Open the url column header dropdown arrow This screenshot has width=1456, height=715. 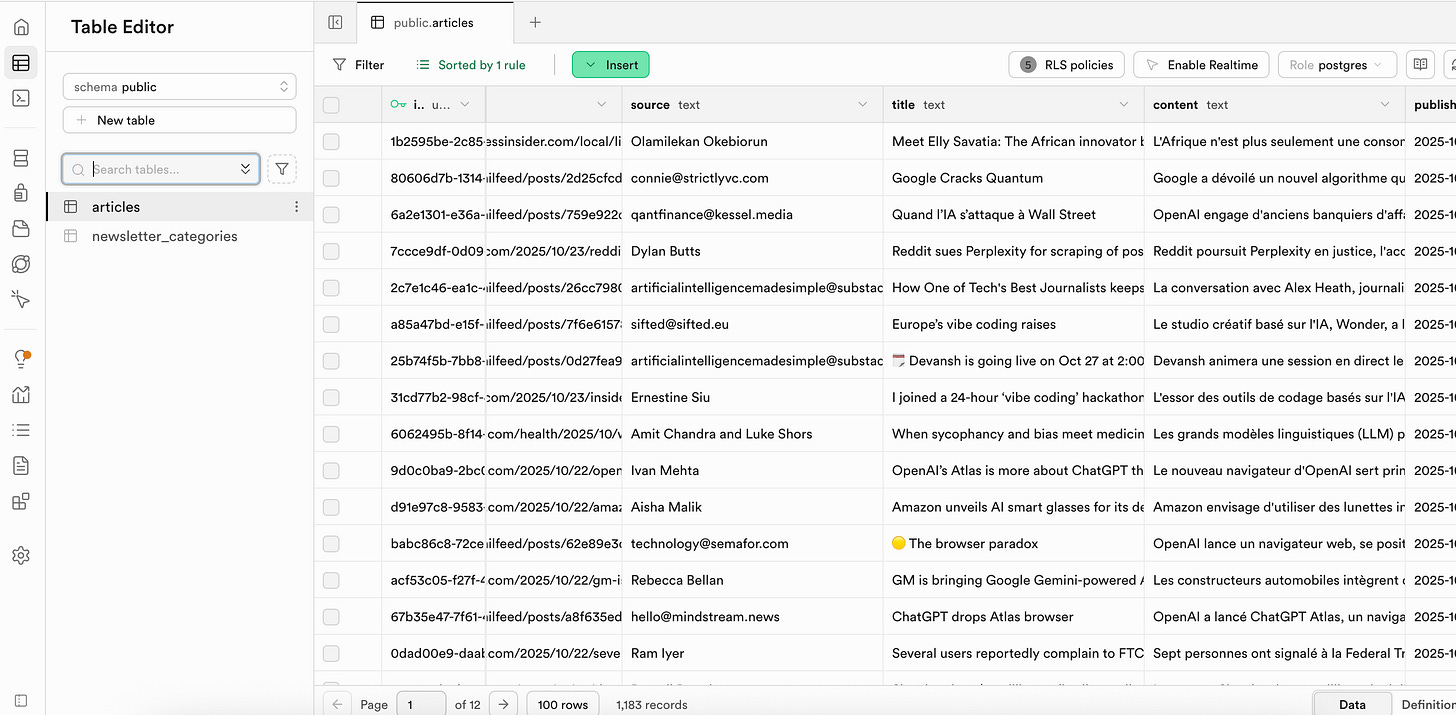pyautogui.click(x=602, y=105)
